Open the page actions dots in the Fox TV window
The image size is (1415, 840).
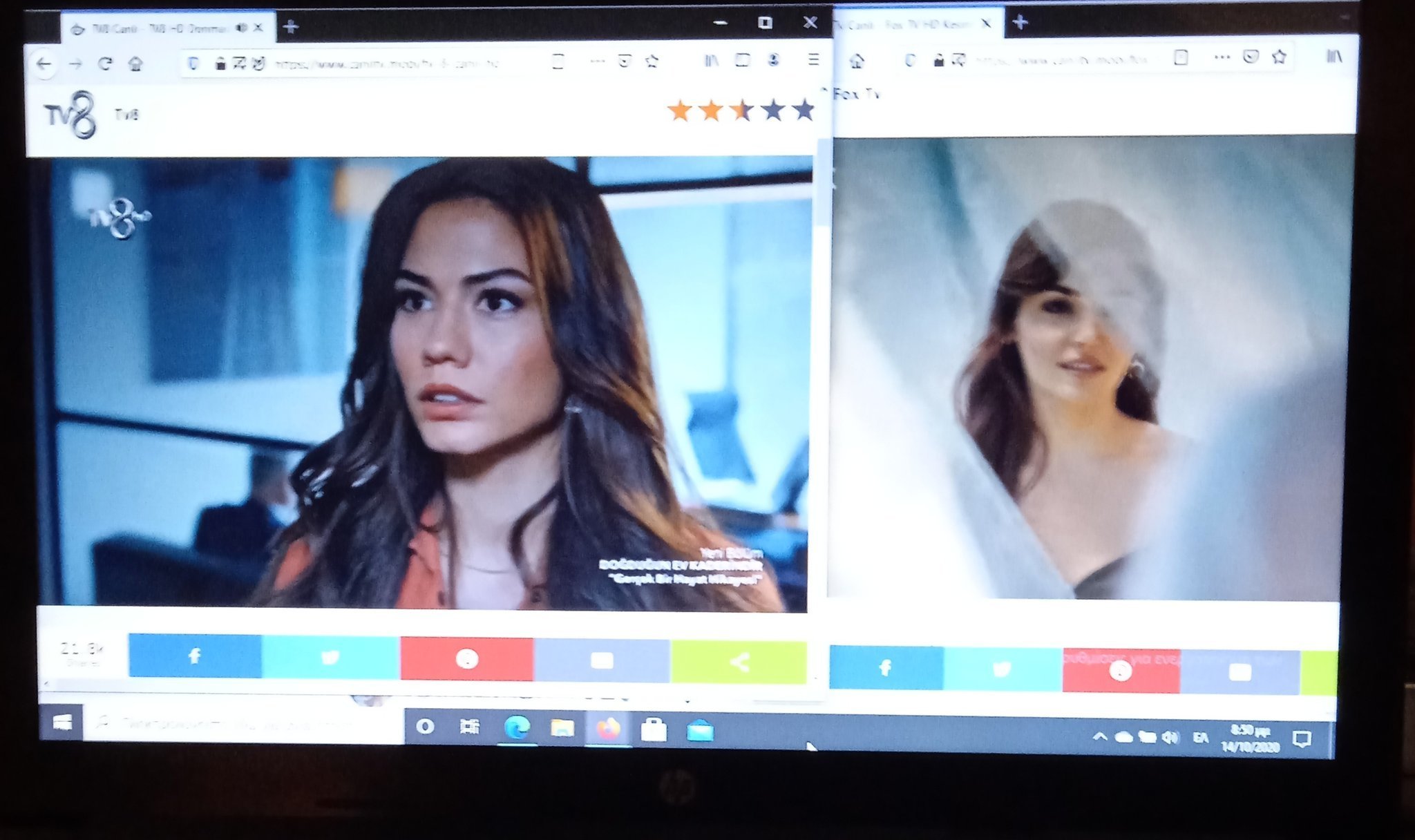pyautogui.click(x=1222, y=57)
